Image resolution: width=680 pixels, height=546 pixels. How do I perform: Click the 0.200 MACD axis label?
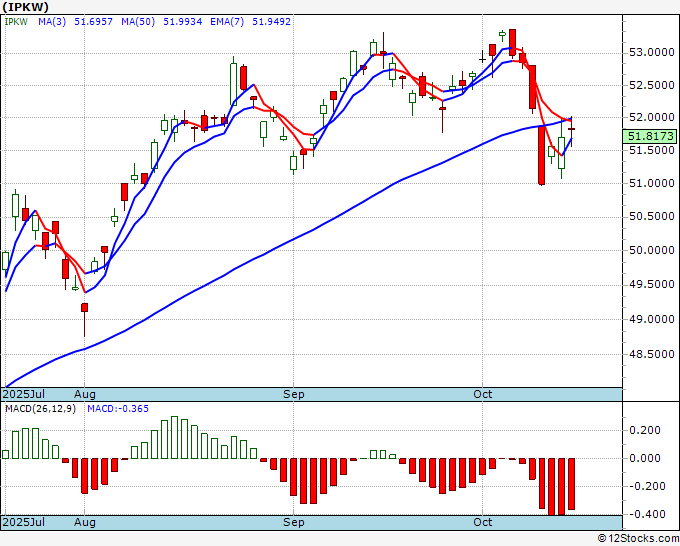click(647, 430)
